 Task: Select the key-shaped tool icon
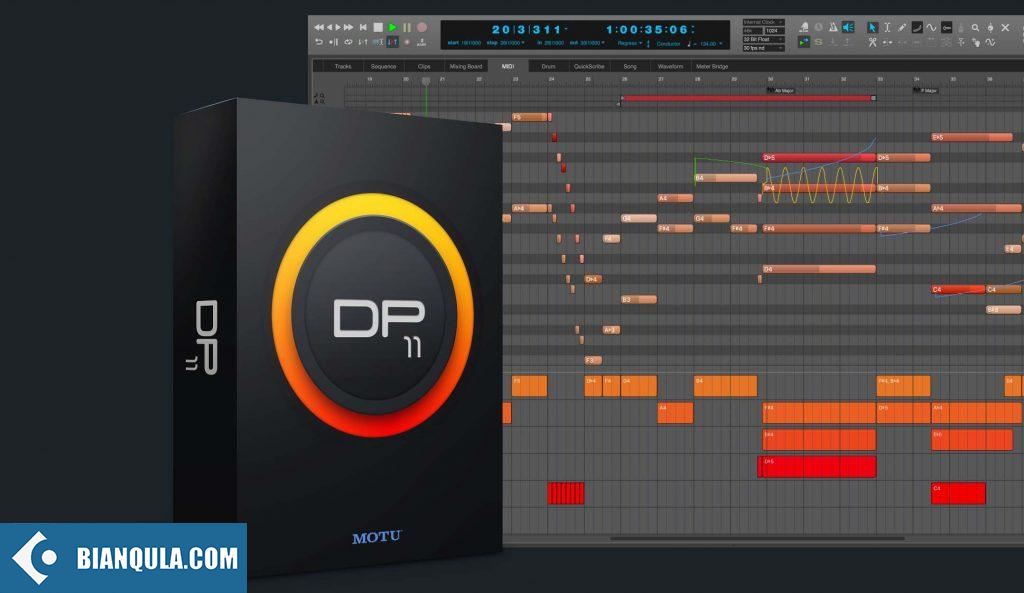tap(946, 27)
